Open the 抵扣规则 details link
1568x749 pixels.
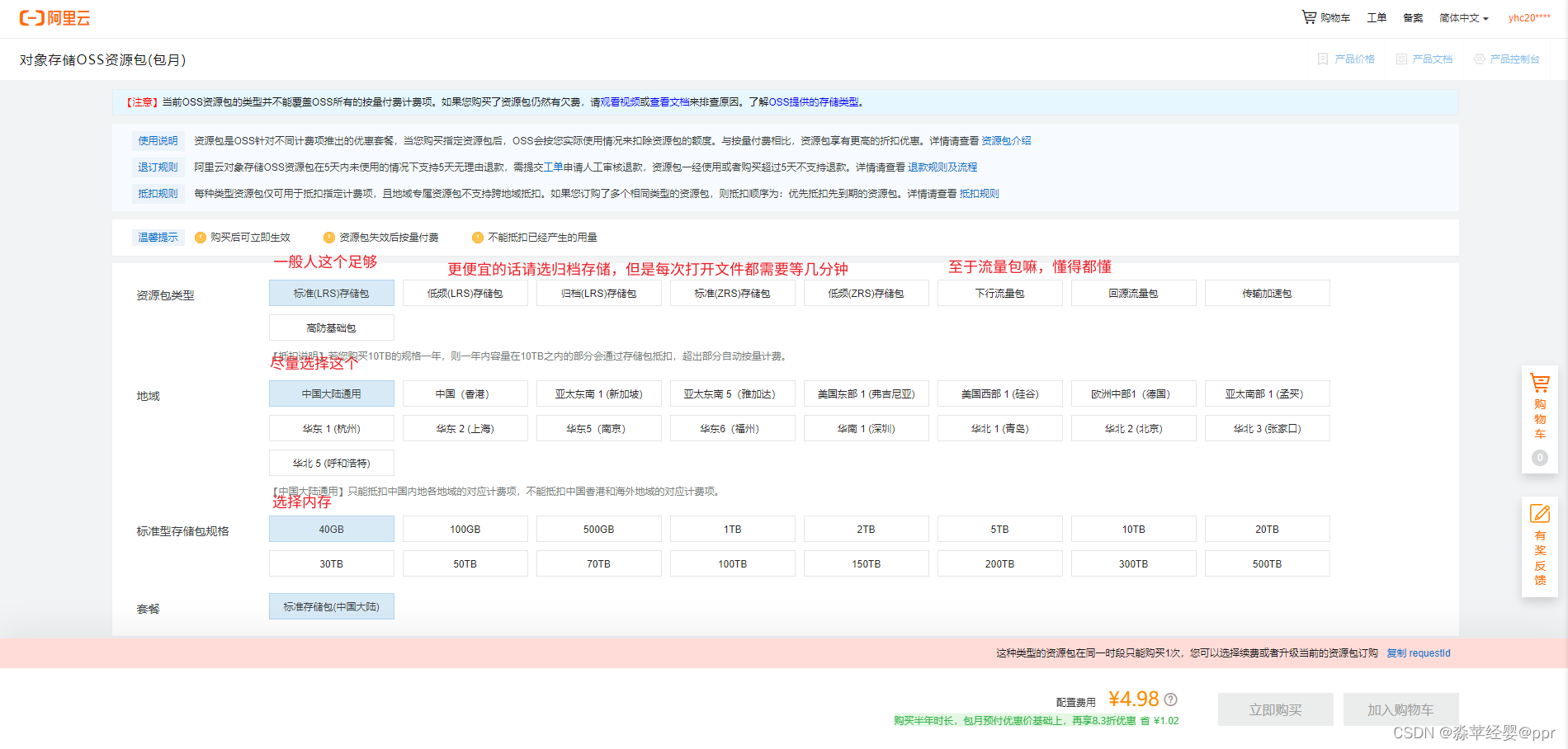980,194
